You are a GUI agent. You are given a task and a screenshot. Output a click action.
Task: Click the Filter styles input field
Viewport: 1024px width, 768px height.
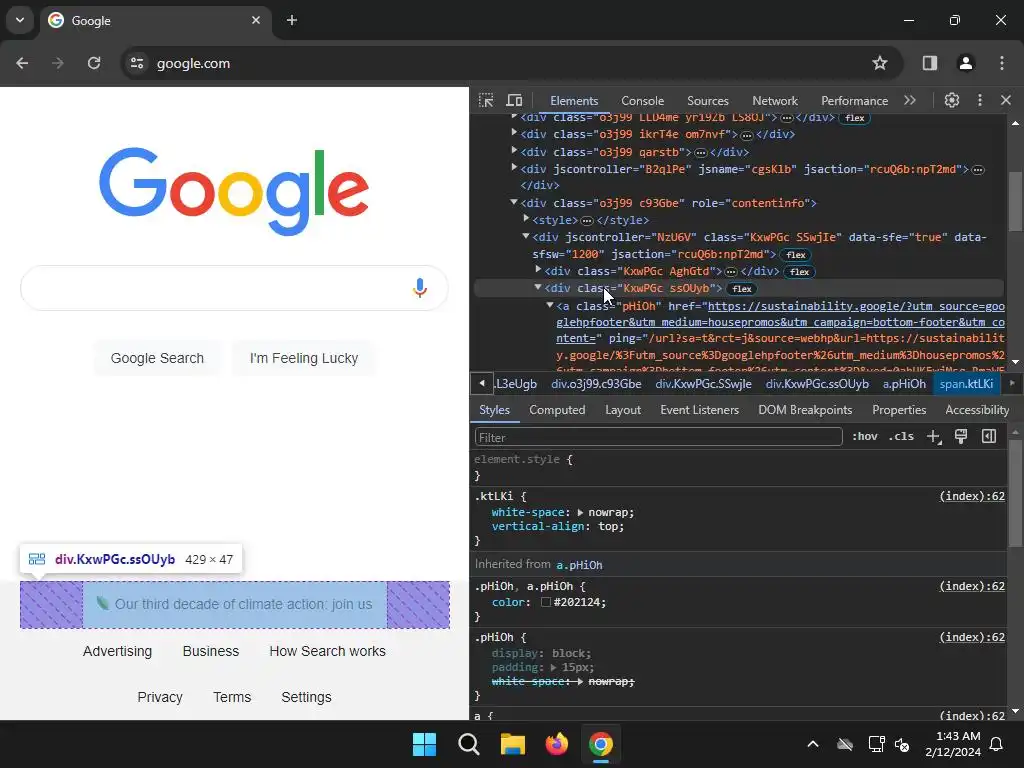coord(658,437)
